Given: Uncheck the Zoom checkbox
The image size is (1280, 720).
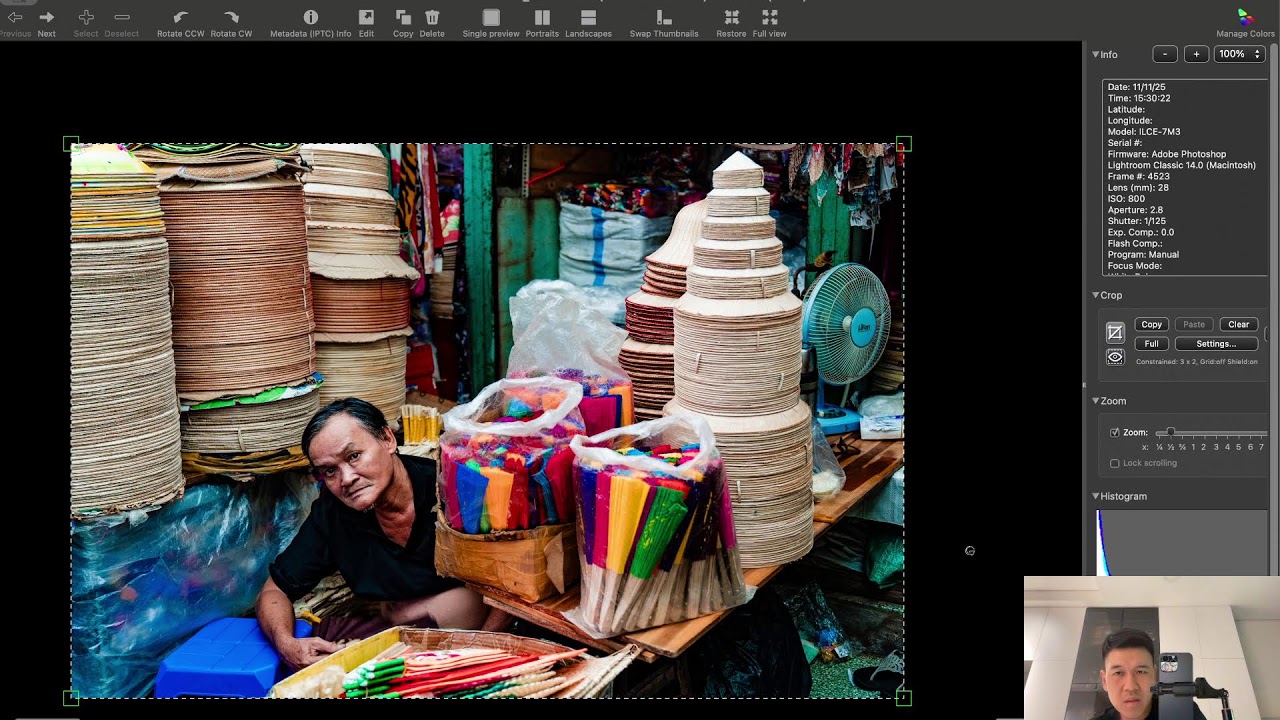Looking at the screenshot, I should click(1115, 433).
